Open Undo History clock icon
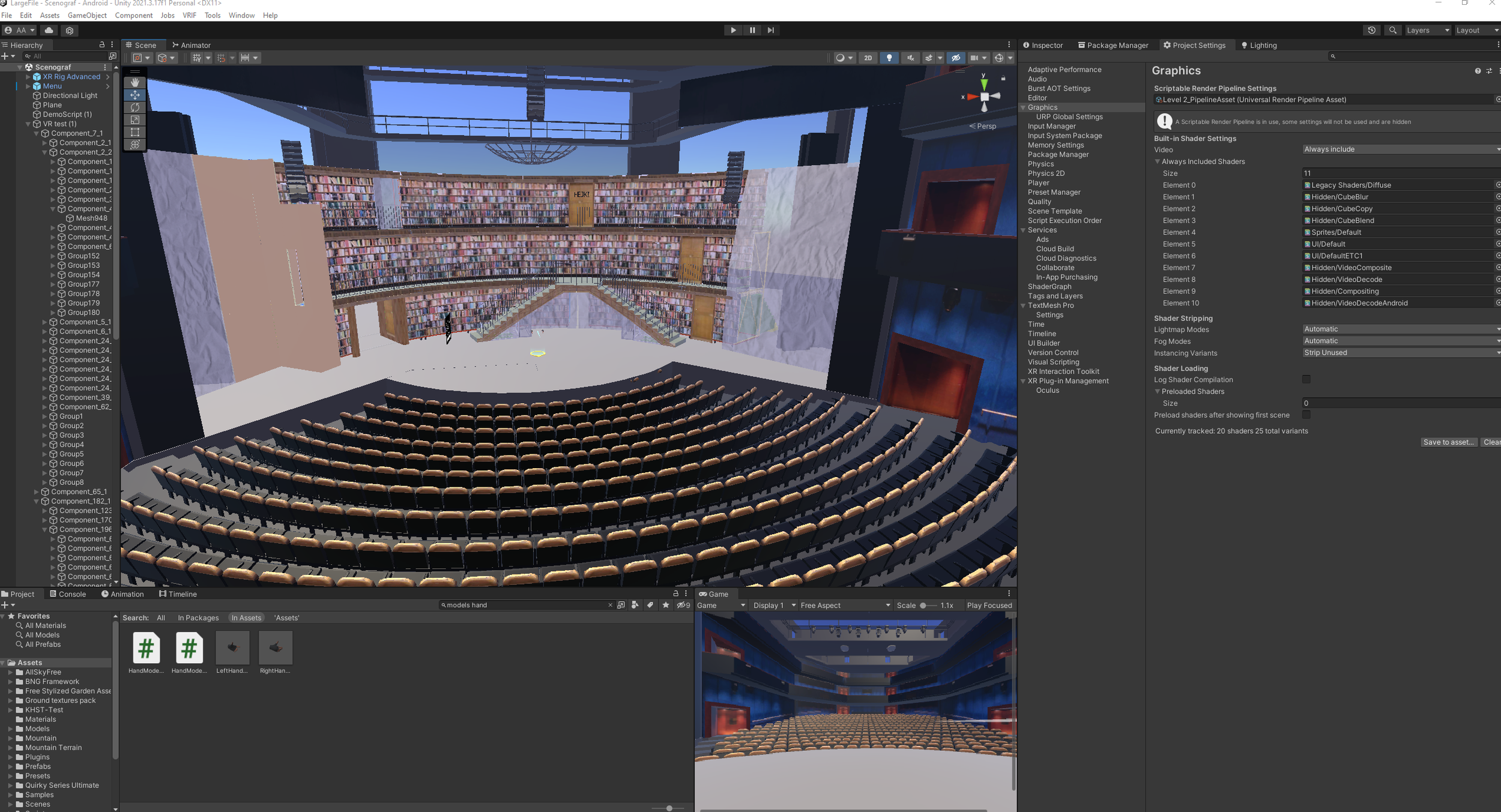The height and width of the screenshot is (812, 1501). click(1371, 30)
